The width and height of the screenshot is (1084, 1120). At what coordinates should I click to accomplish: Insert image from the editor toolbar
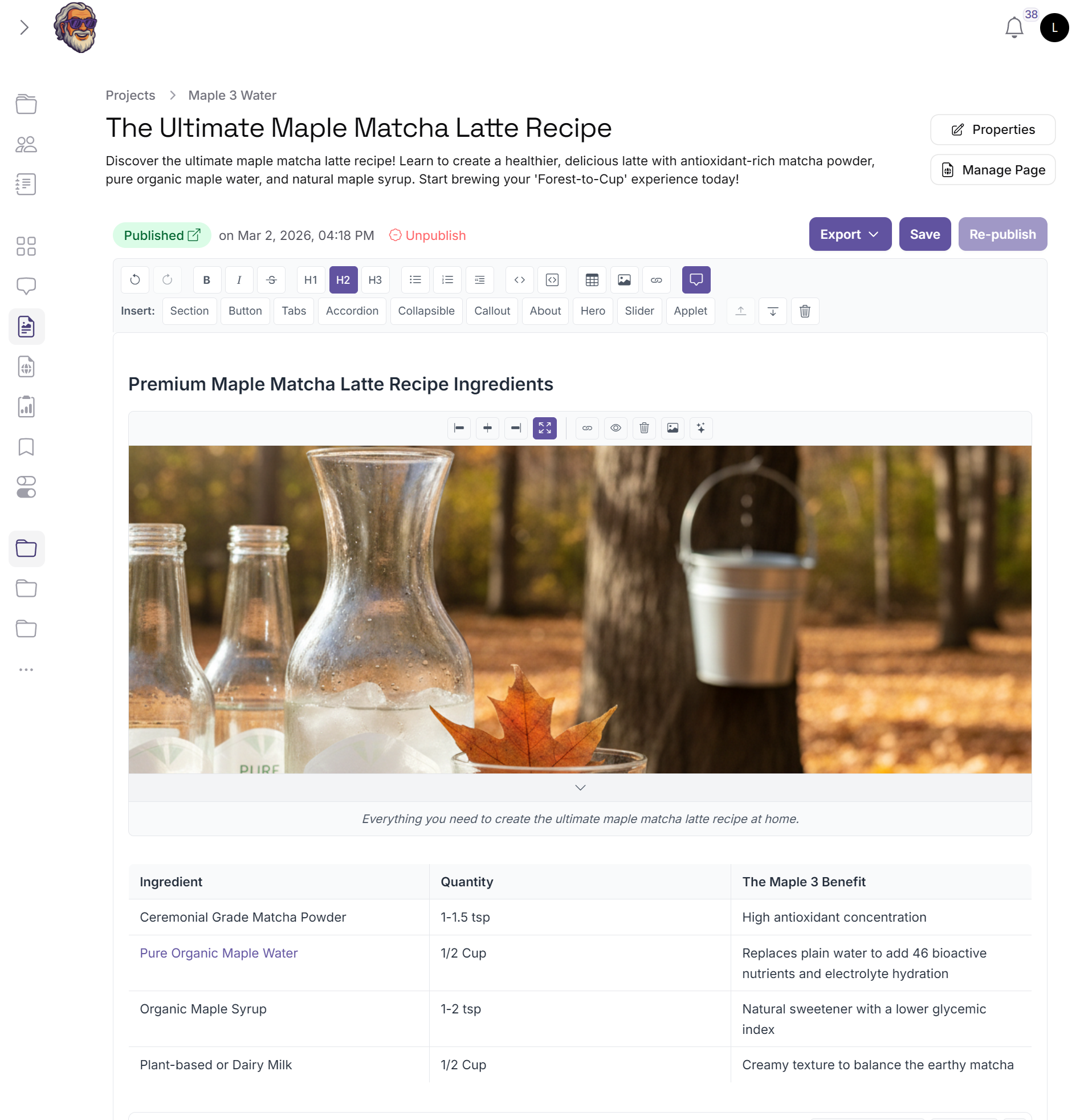(x=624, y=280)
